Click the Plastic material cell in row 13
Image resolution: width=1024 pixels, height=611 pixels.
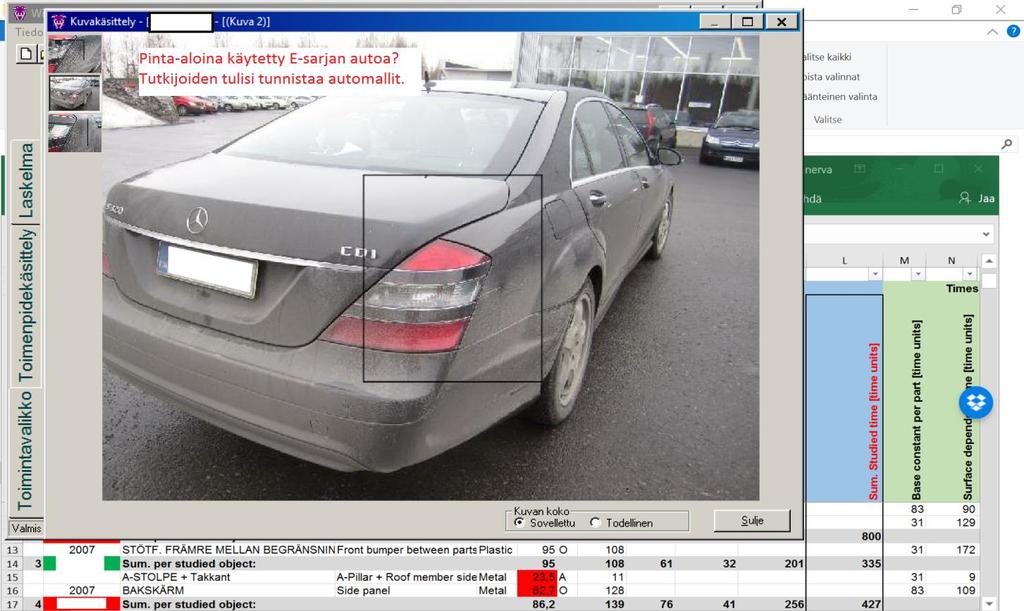(496, 550)
